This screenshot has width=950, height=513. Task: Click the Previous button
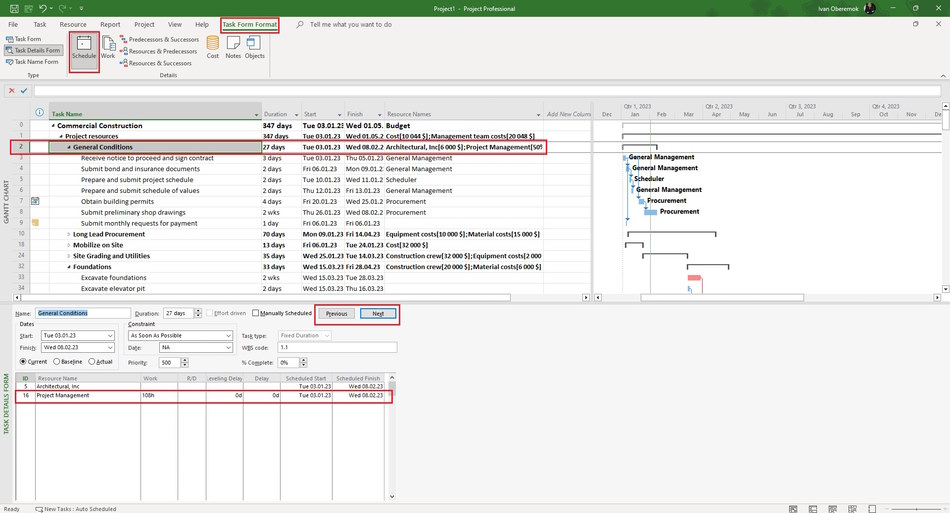pos(336,314)
